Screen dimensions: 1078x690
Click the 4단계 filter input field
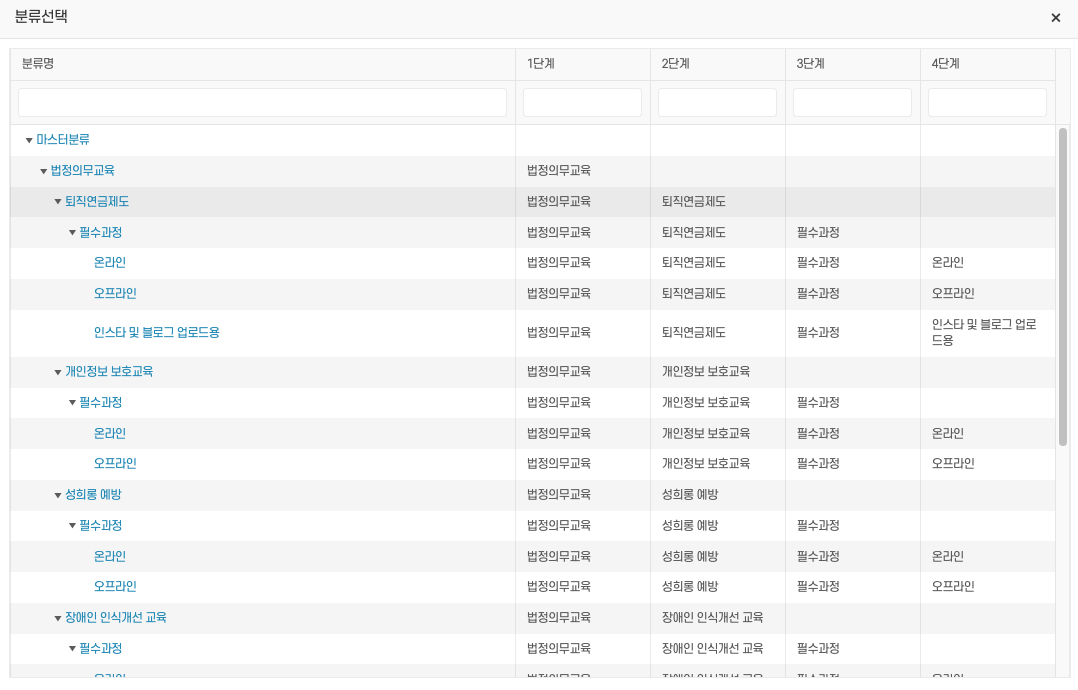[x=987, y=103]
